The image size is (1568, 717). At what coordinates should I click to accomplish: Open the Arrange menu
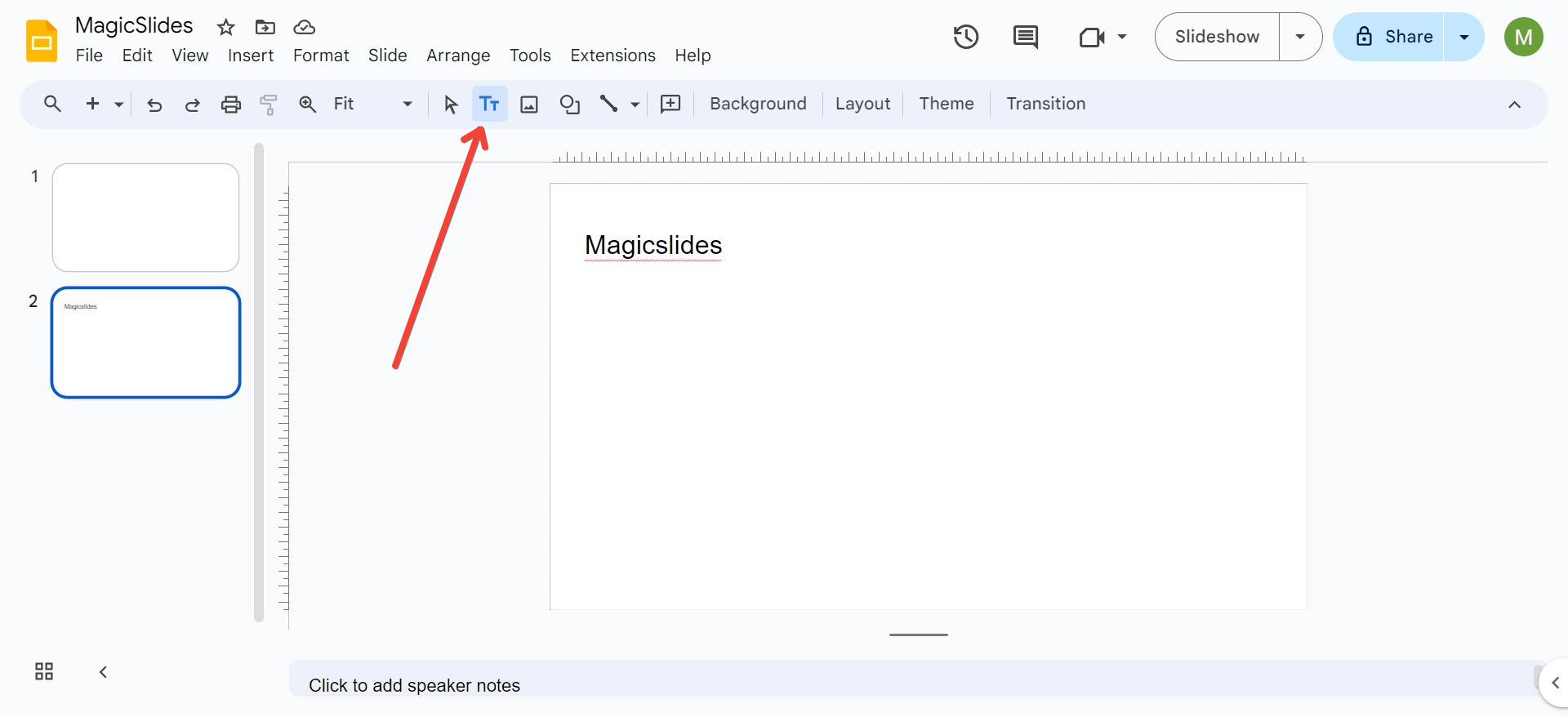(x=458, y=56)
